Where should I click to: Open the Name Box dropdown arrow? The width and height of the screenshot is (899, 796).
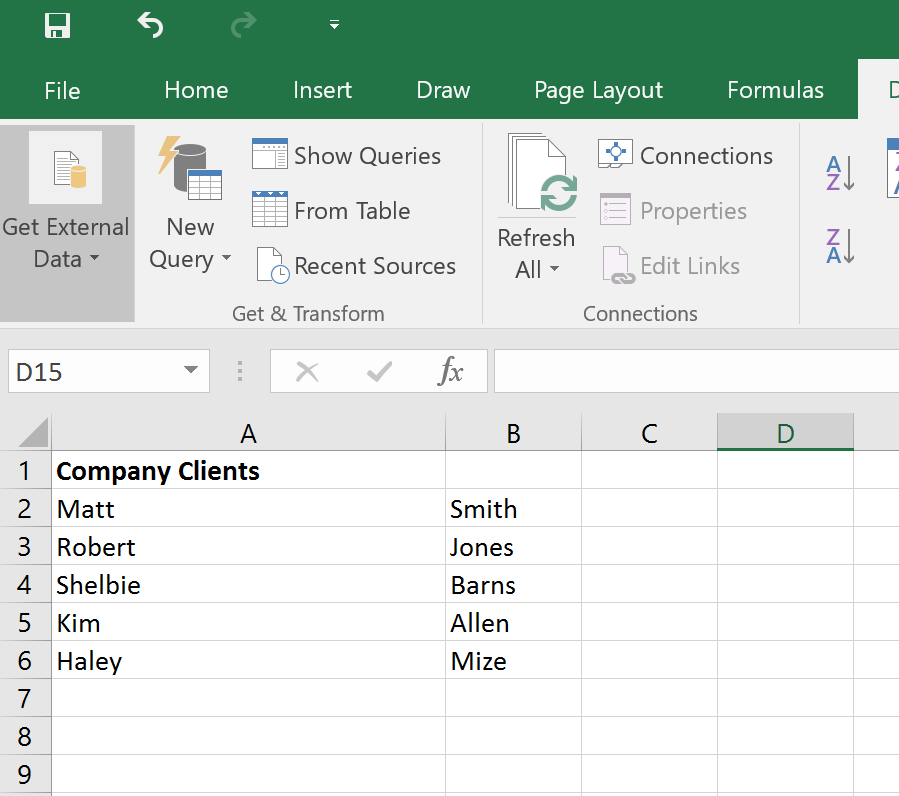click(x=190, y=371)
